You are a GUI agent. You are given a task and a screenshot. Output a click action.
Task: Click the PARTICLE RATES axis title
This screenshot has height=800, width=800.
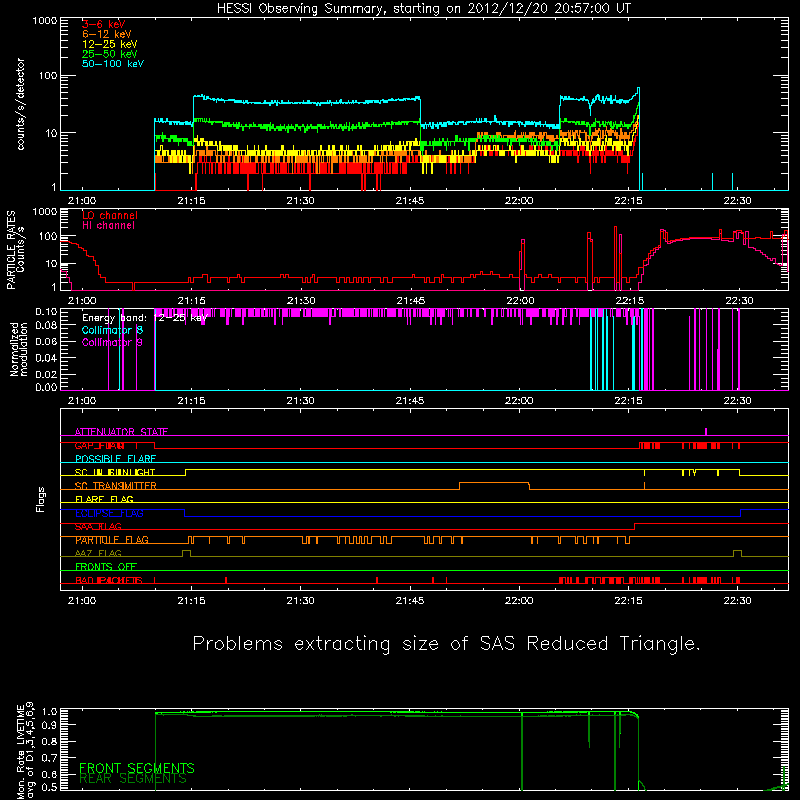tap(11, 250)
